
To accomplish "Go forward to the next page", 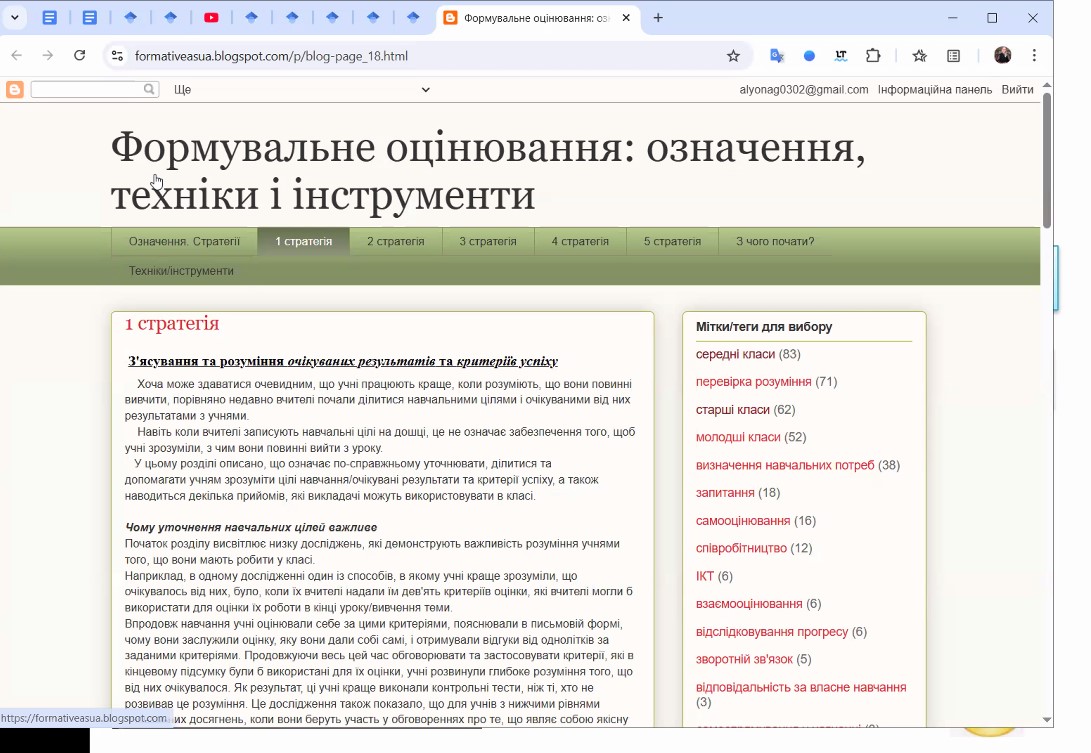I will click(x=47, y=56).
